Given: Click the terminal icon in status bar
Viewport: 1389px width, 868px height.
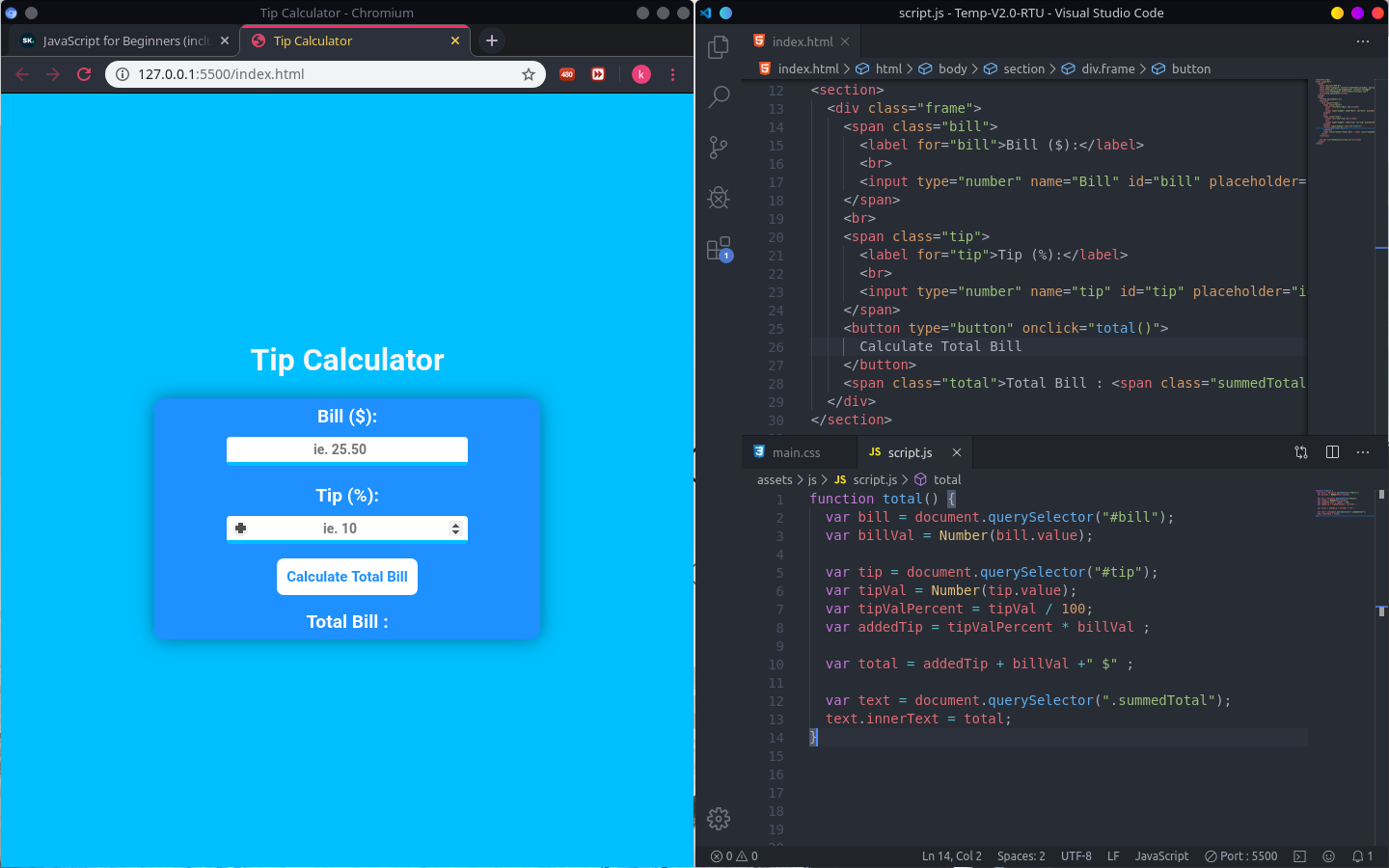Looking at the screenshot, I should (x=1299, y=856).
